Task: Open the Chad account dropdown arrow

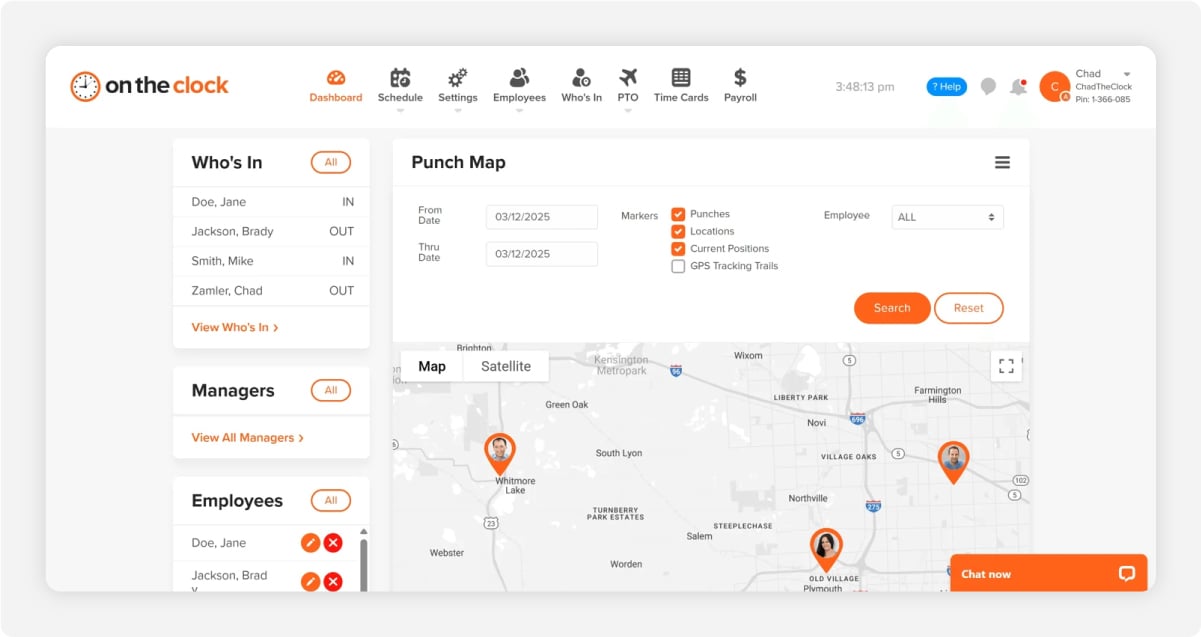Action: click(x=1127, y=74)
